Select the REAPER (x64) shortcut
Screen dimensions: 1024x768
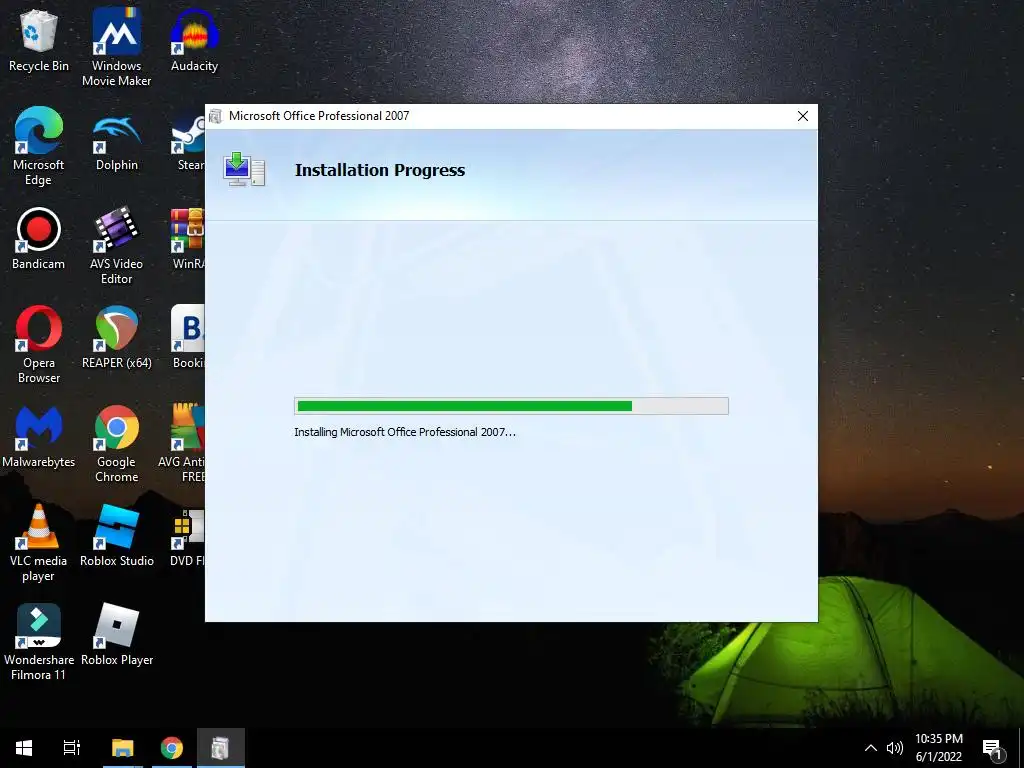click(x=117, y=338)
